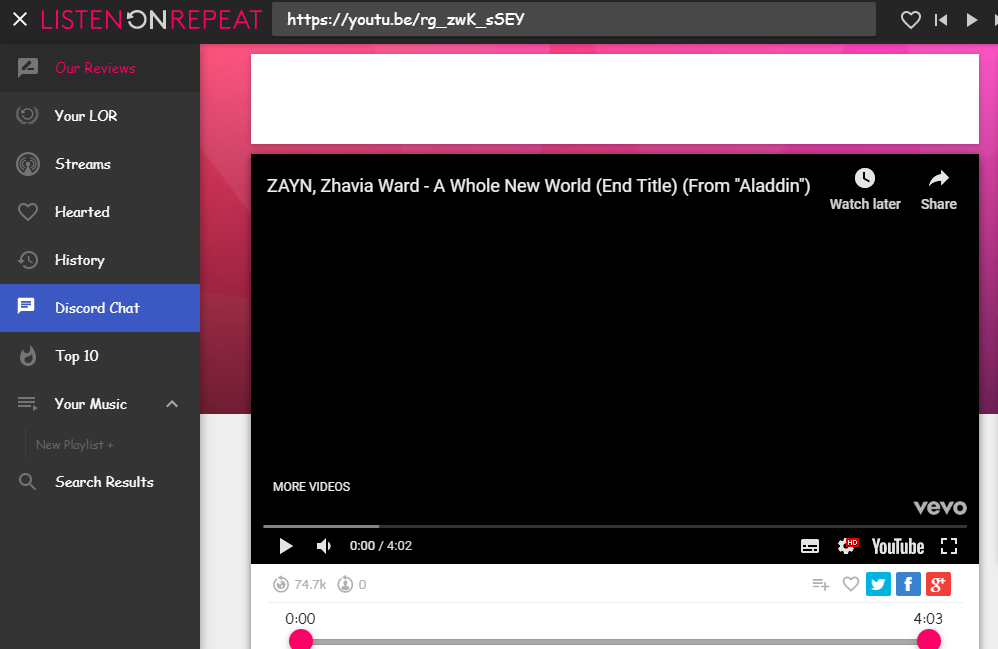Watch on YouTube logo button
The height and width of the screenshot is (649, 998).
coord(897,547)
